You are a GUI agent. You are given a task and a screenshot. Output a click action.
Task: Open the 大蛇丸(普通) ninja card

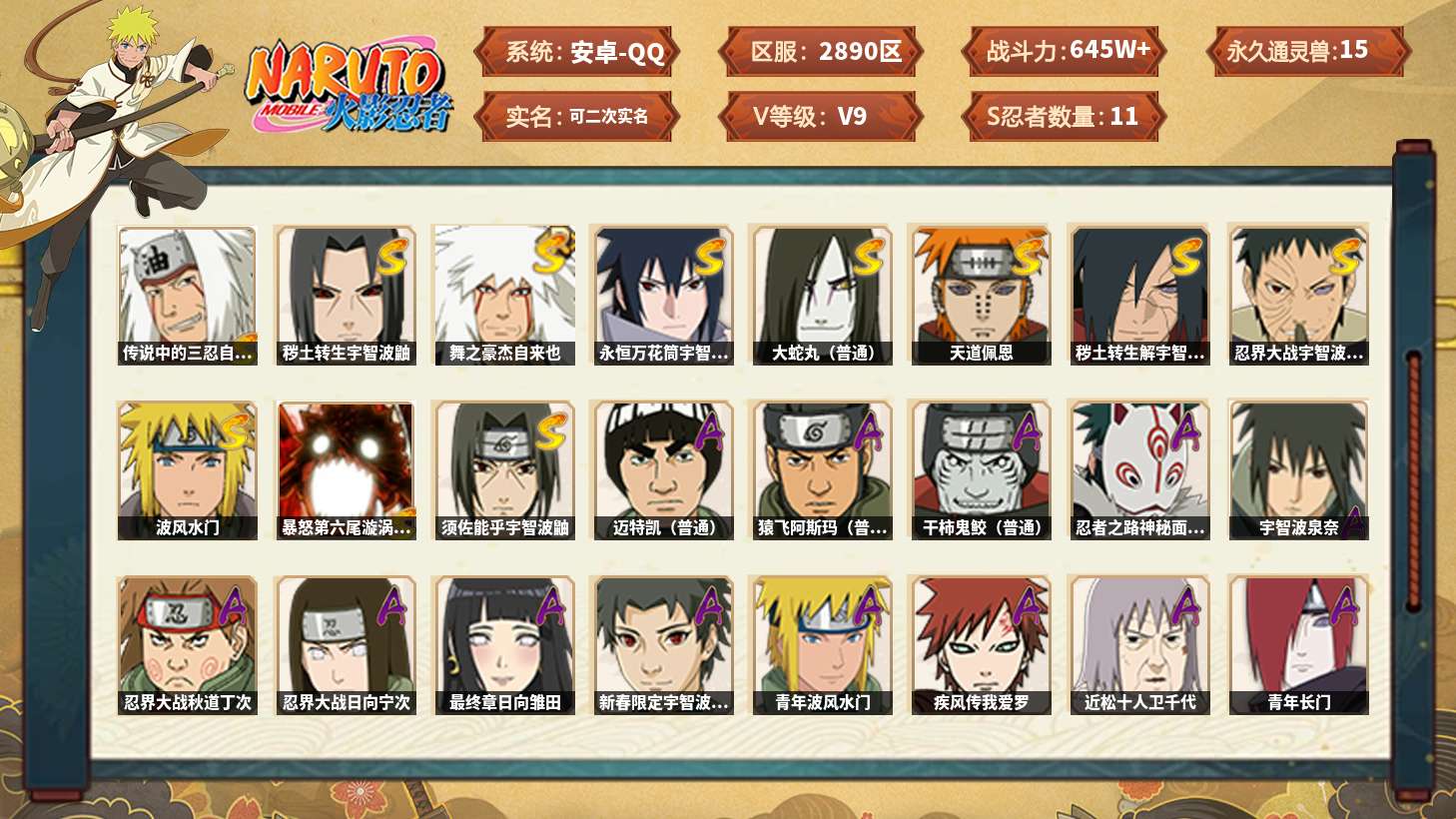click(x=822, y=296)
